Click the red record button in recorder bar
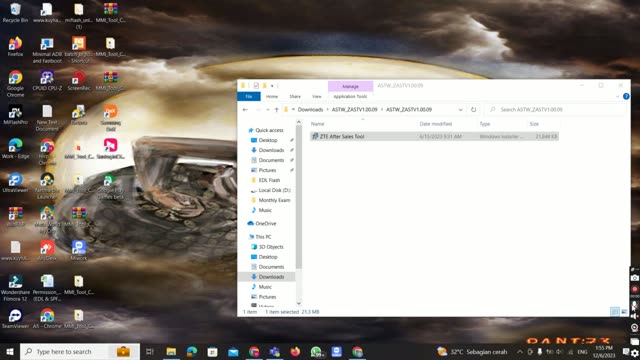 point(634,289)
